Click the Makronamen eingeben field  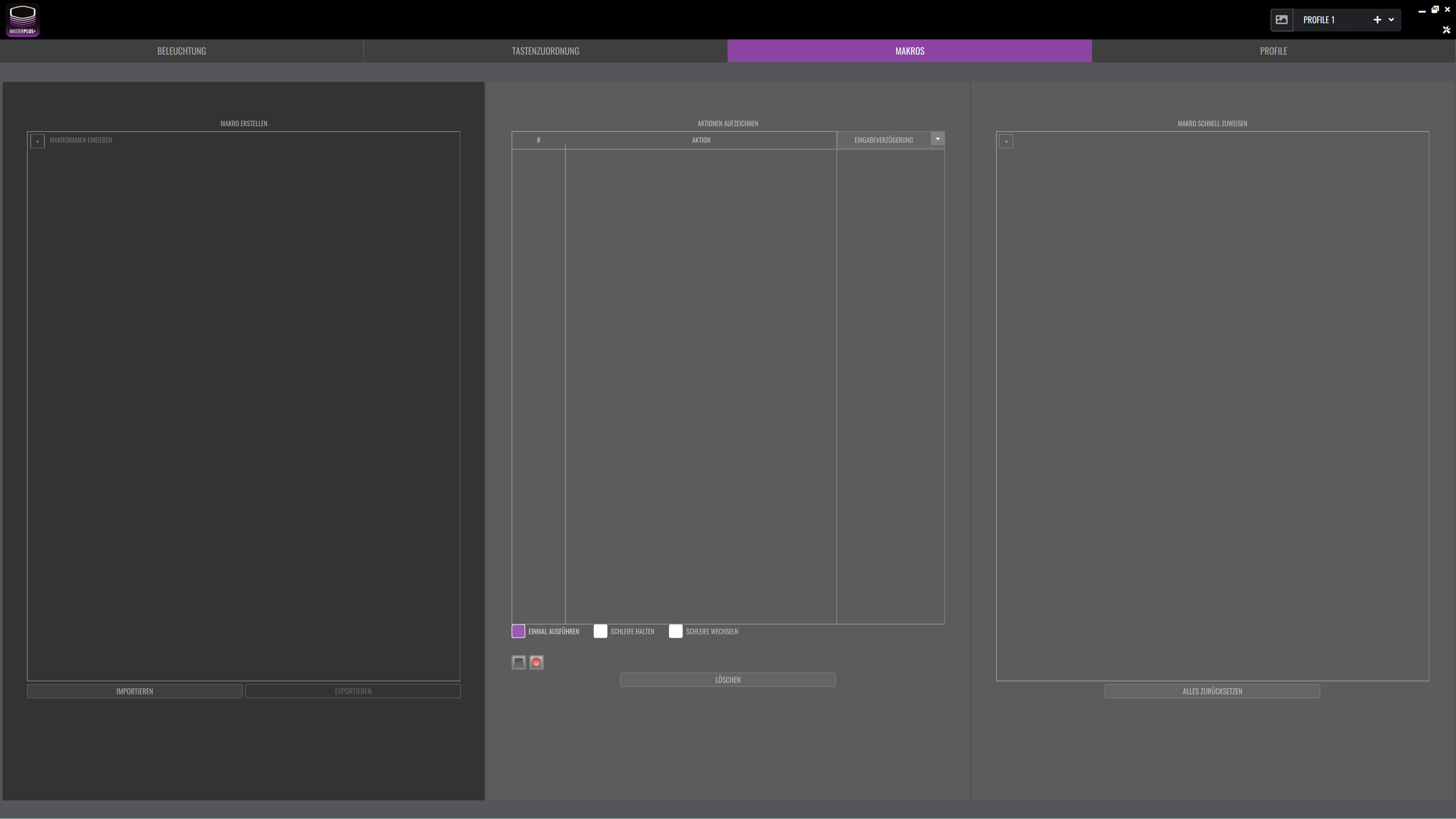[x=81, y=140]
